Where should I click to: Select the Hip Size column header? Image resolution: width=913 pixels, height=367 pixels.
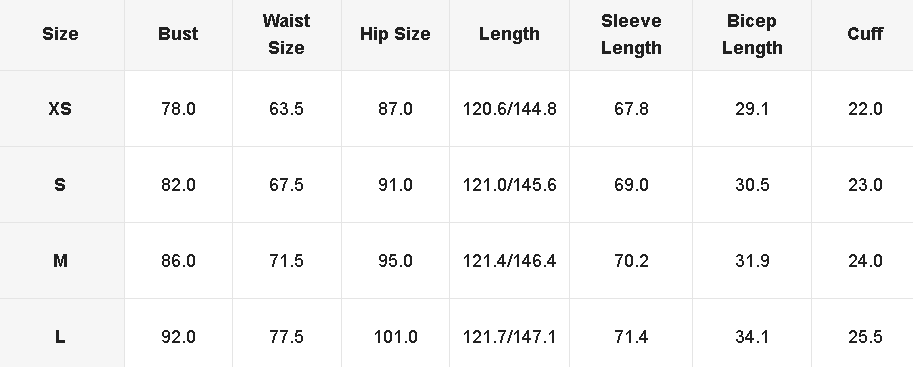[395, 34]
